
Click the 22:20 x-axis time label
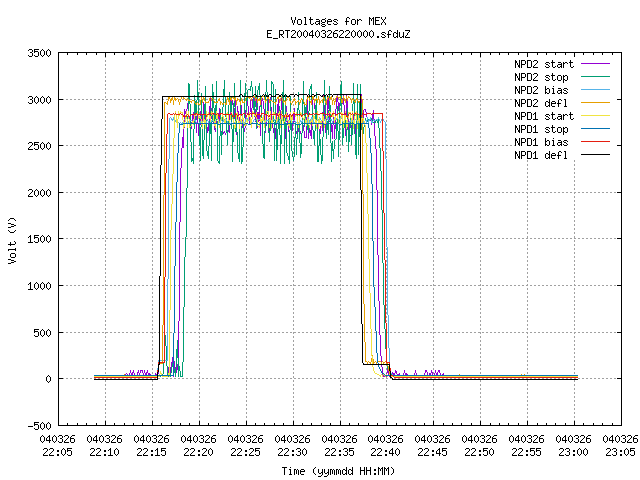pyautogui.click(x=198, y=453)
